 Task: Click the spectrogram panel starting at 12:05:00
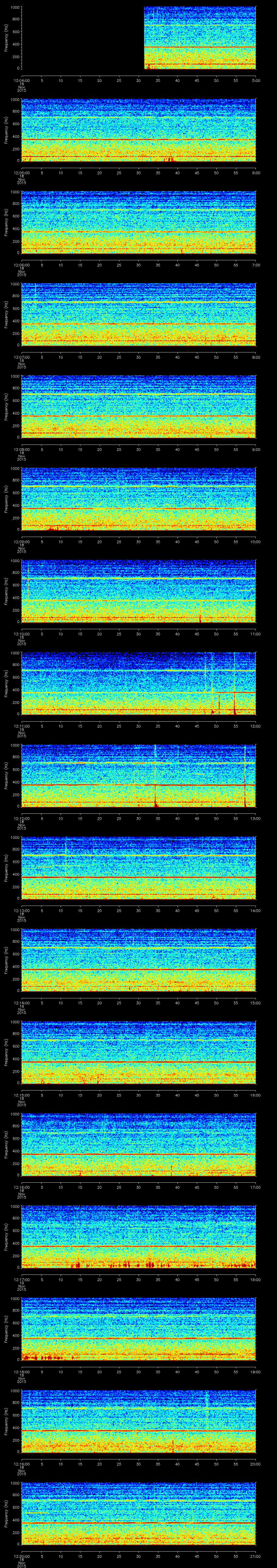(139, 130)
